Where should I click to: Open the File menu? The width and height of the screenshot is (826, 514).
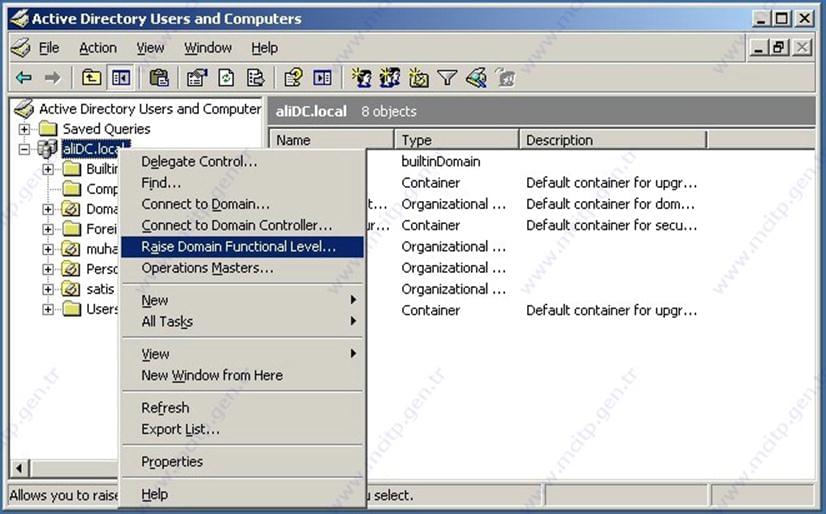click(x=49, y=48)
